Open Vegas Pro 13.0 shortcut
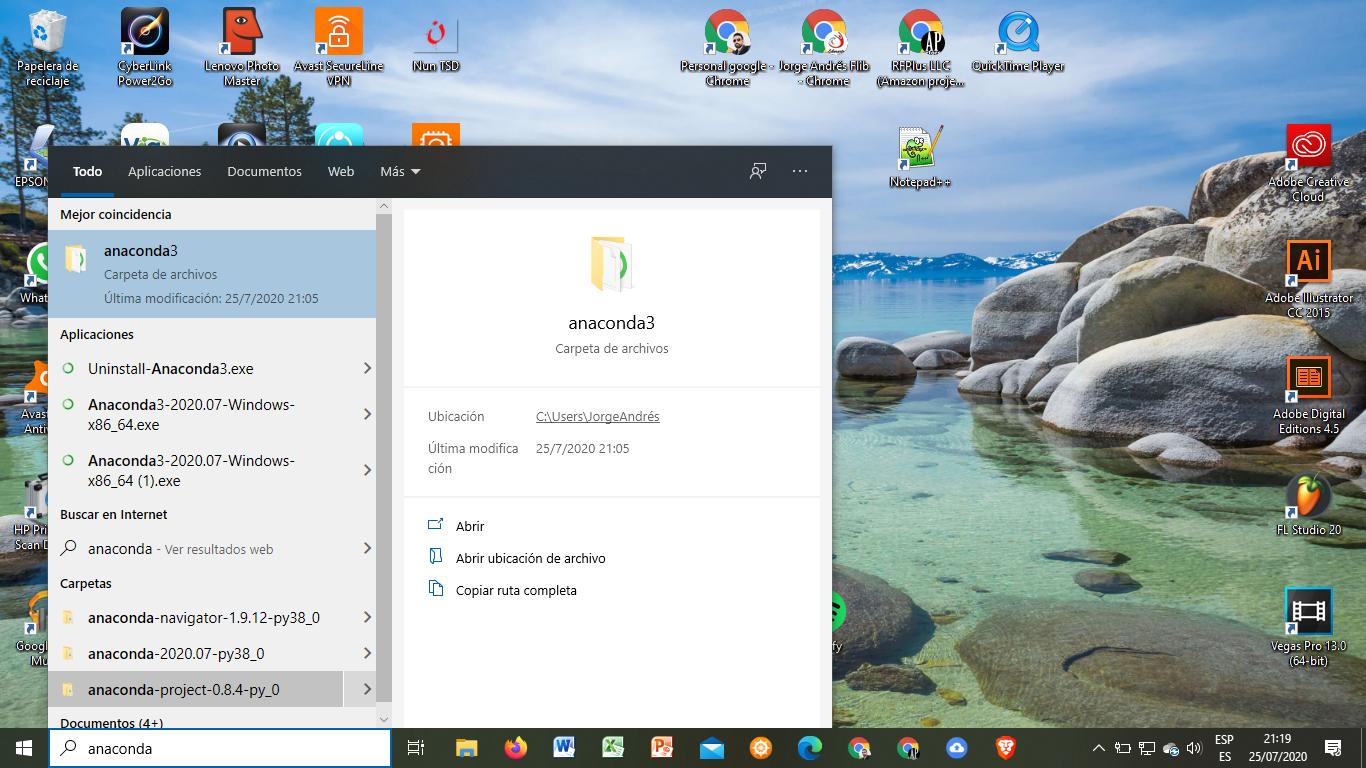The image size is (1366, 768). [x=1308, y=627]
